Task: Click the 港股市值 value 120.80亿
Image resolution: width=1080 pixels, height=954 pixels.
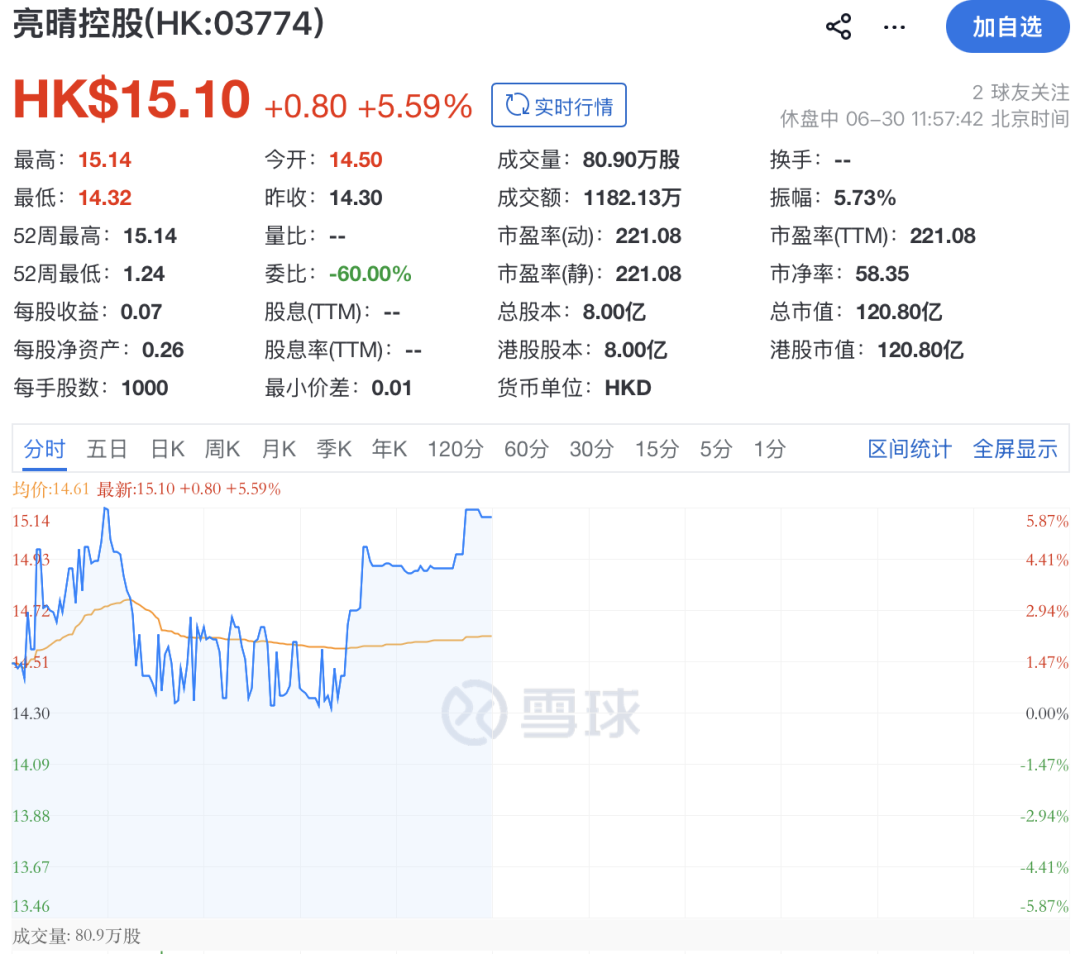Action: [x=920, y=350]
